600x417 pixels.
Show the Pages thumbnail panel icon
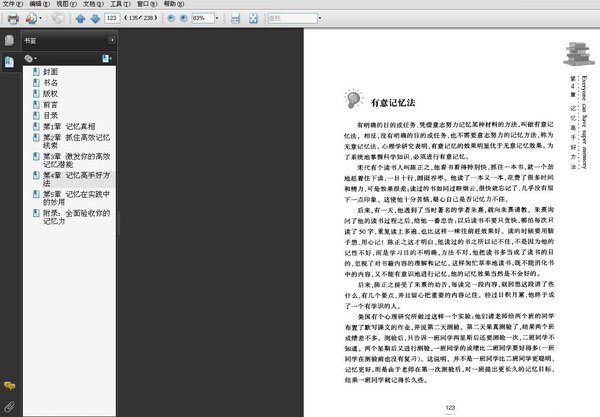coord(9,40)
